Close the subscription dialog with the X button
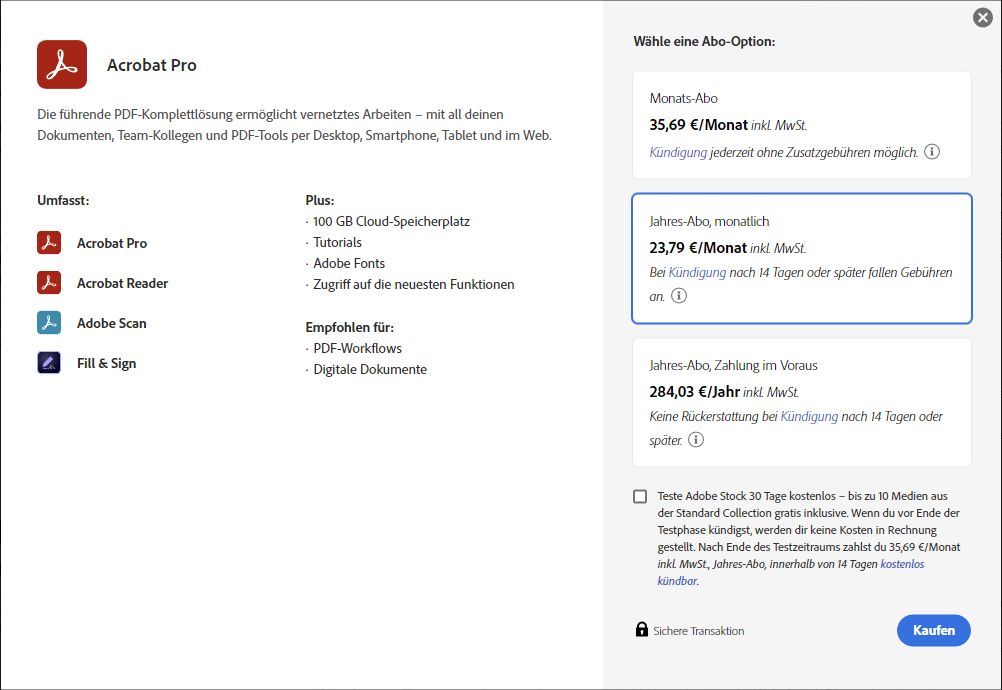Screen dimensions: 1002x690 tap(981, 17)
